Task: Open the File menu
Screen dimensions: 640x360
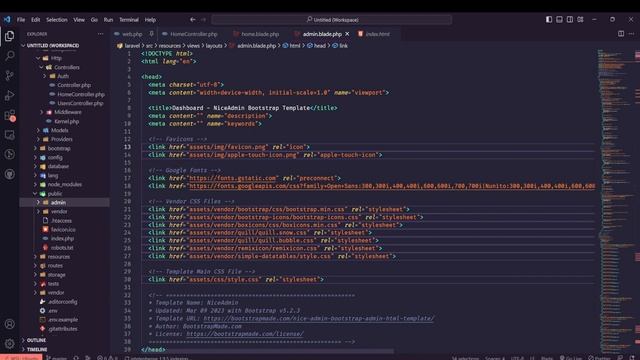Action: tap(21, 20)
